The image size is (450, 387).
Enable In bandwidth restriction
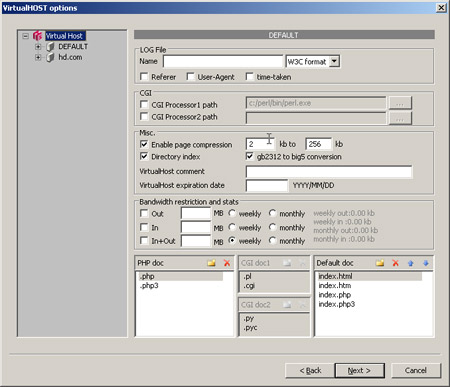click(144, 227)
